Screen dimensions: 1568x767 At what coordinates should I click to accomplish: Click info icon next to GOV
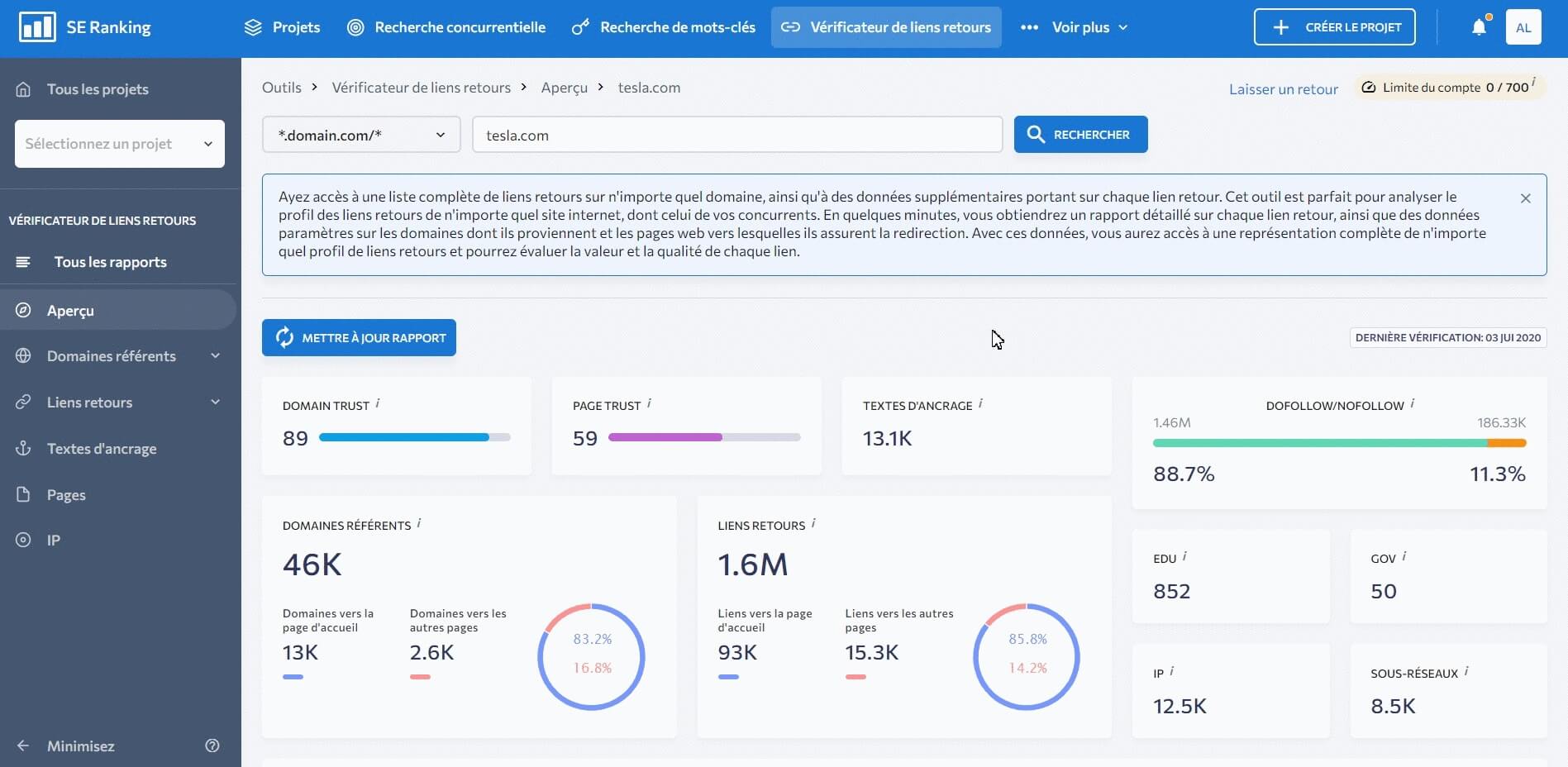pos(1404,556)
